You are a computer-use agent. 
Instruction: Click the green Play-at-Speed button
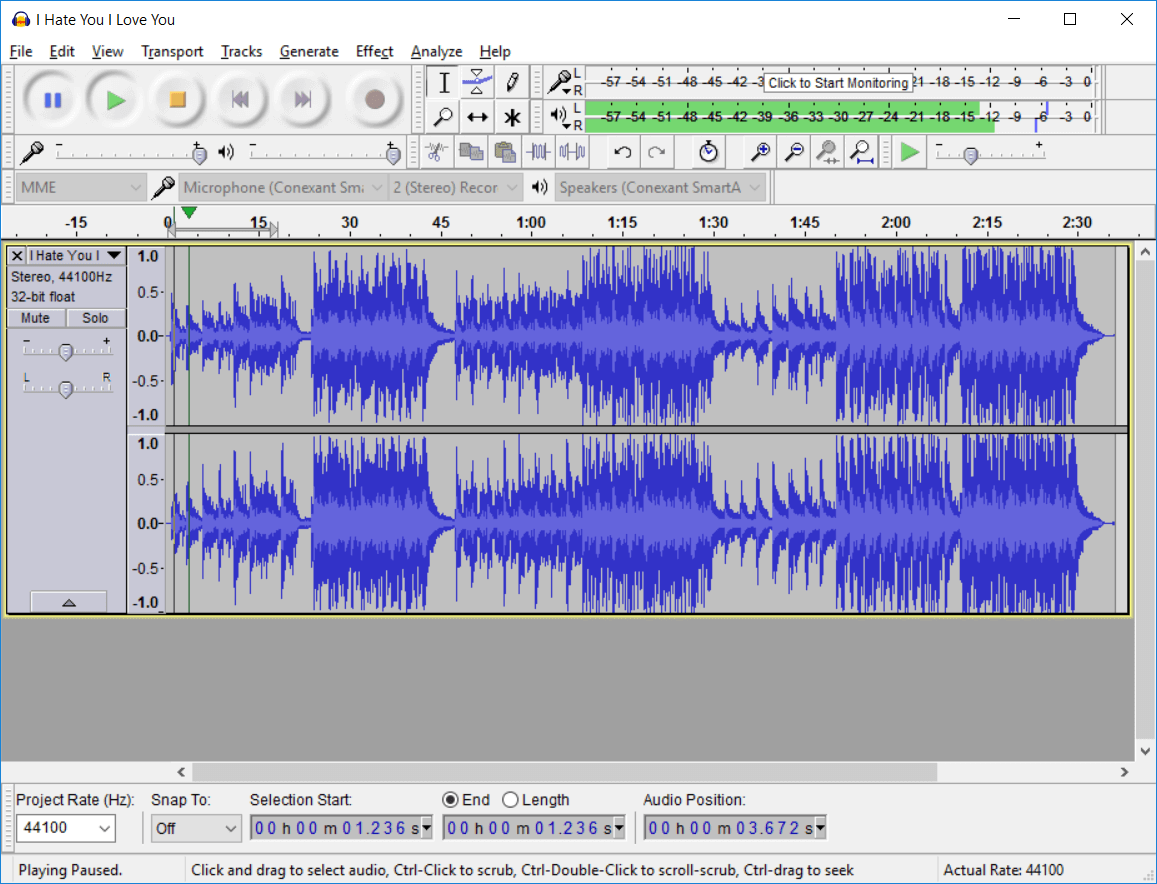[910, 153]
